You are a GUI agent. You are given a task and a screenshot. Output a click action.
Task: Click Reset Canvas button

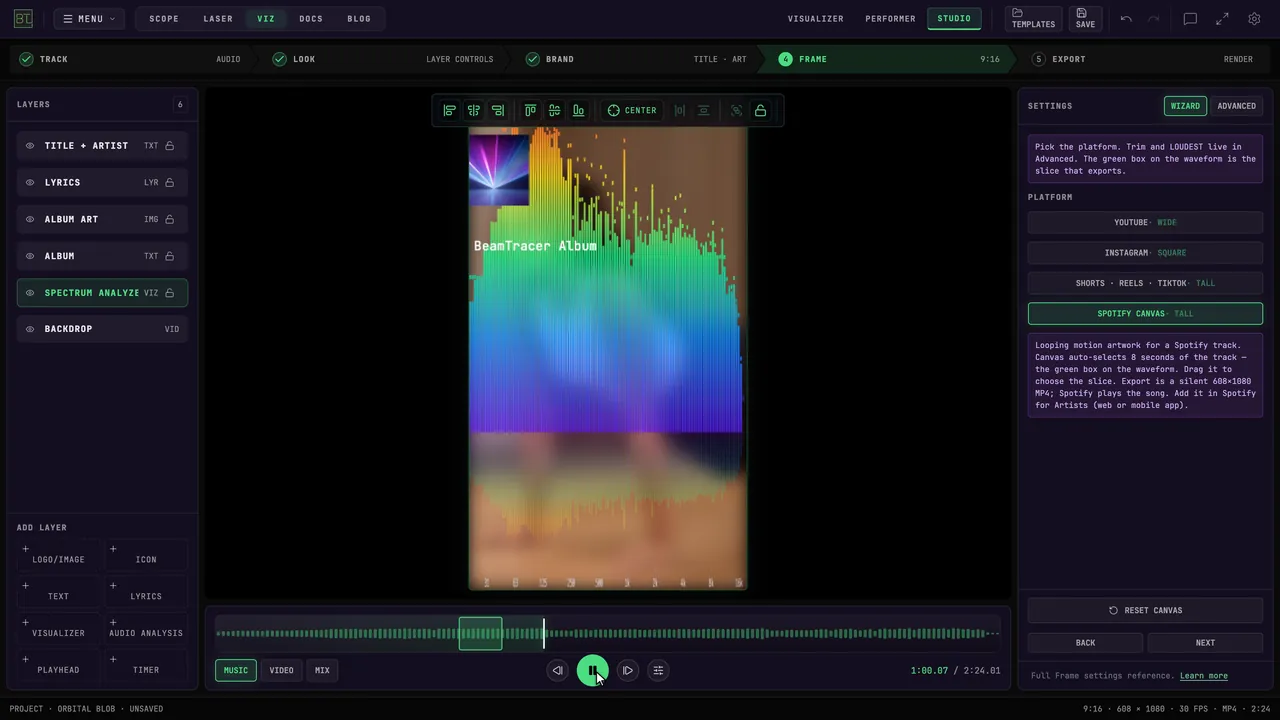point(1145,610)
